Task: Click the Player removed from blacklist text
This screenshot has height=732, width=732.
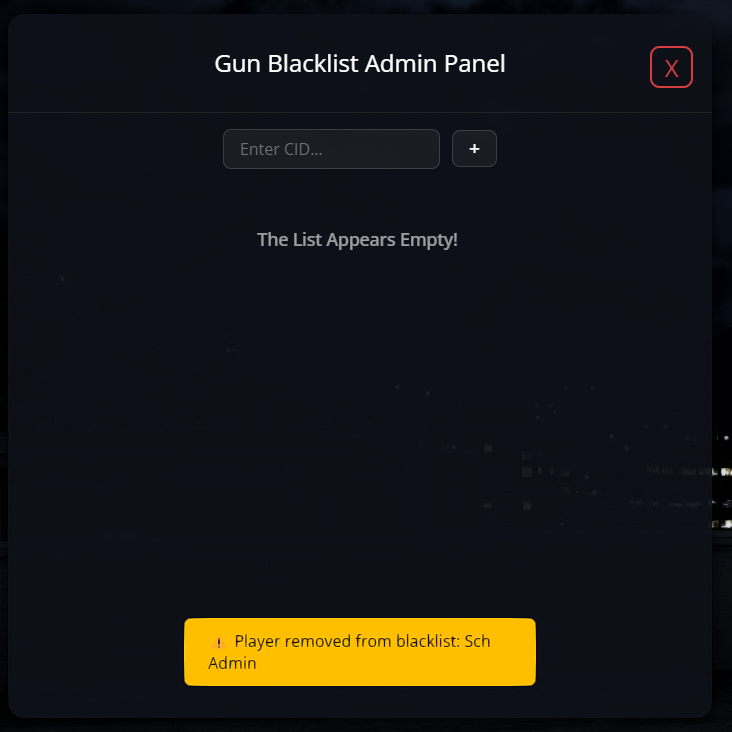Action: coord(347,641)
